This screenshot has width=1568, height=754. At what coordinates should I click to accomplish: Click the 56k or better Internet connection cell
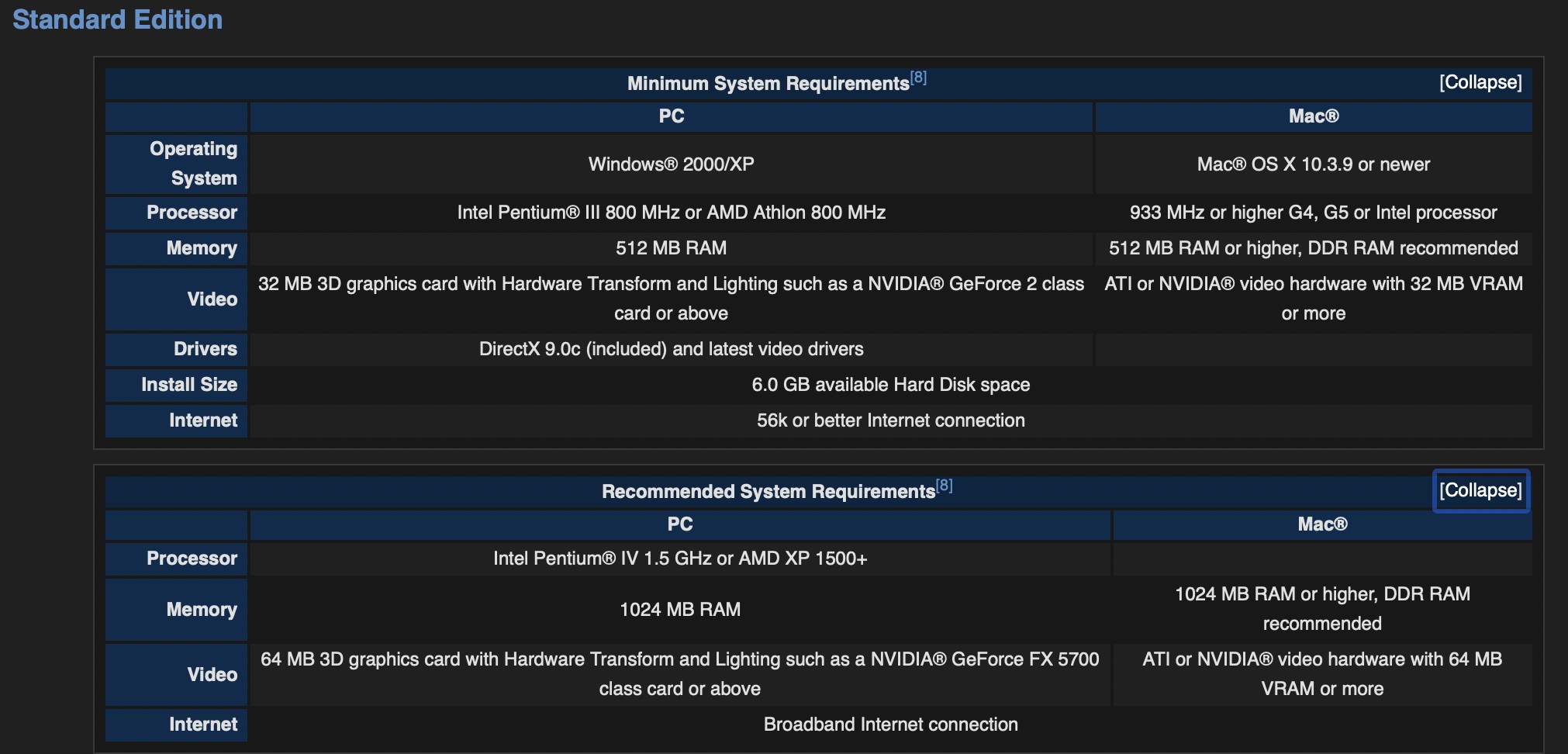(x=890, y=420)
